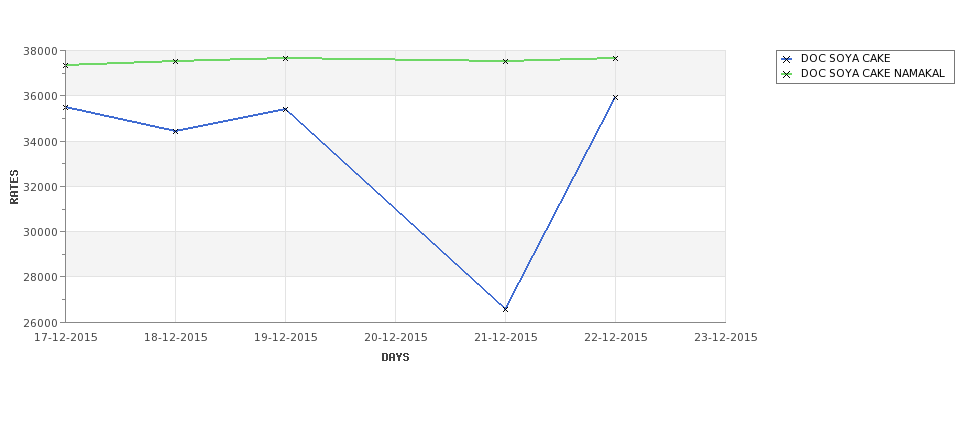Image resolution: width=975 pixels, height=429 pixels.
Task: Click the 20-12-2015 x-axis date label
Action: [395, 338]
